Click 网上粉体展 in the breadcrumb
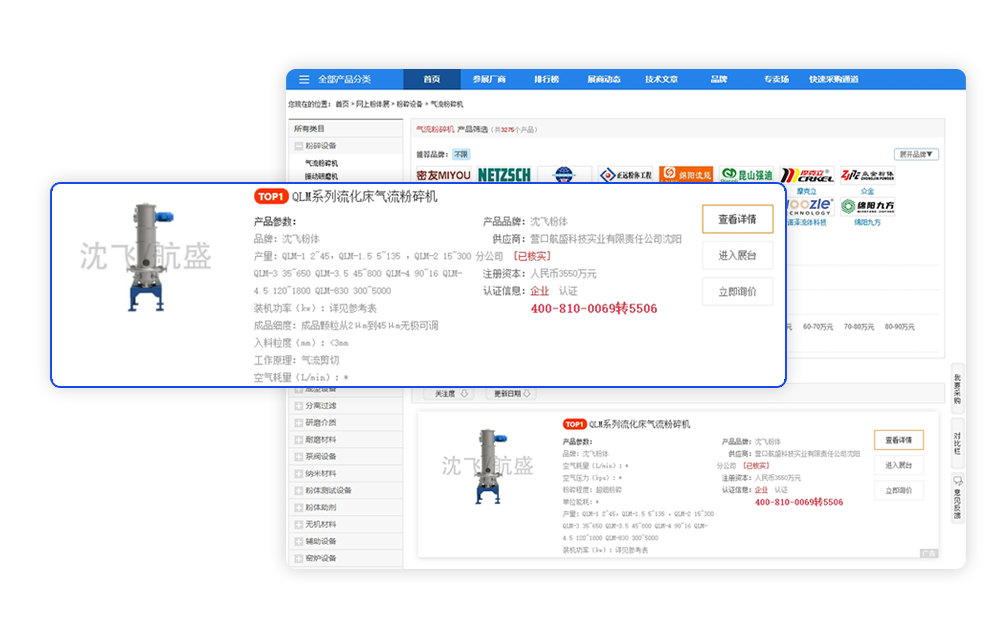The height and width of the screenshot is (643, 994). tap(373, 104)
